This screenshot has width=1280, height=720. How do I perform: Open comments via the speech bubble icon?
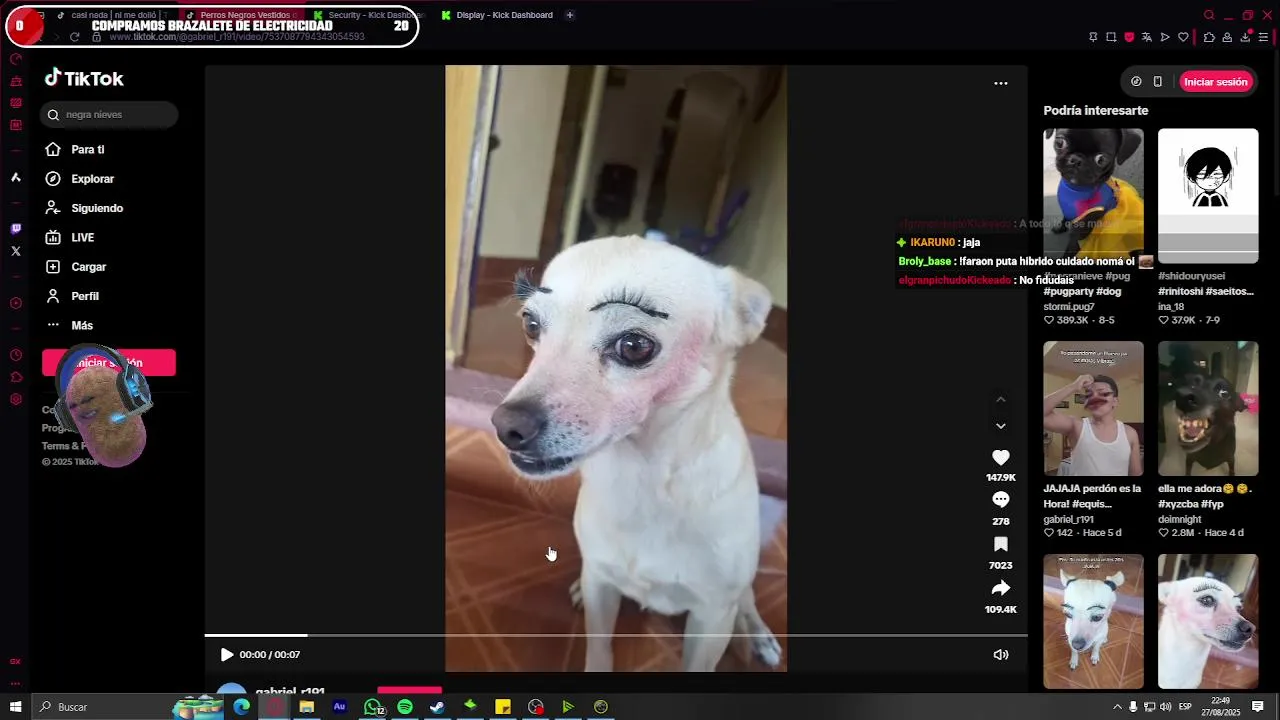tap(1000, 500)
